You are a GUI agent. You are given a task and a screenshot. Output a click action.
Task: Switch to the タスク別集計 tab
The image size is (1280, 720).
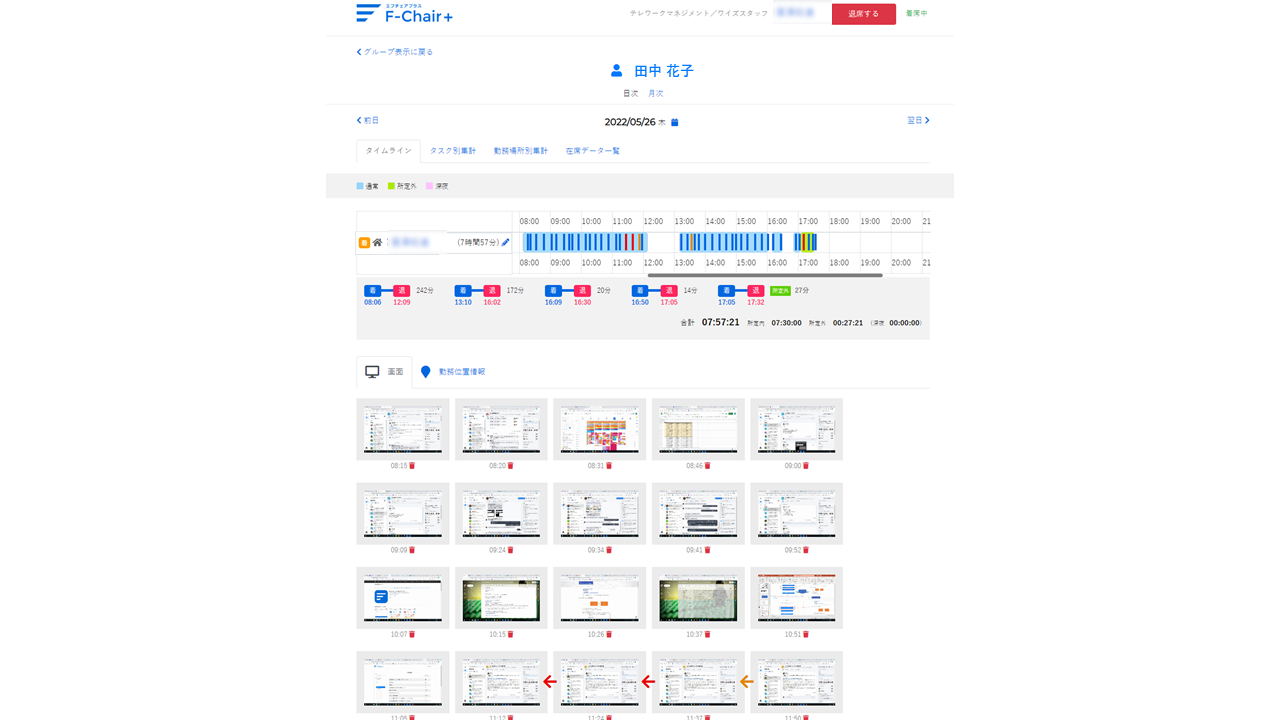click(453, 151)
